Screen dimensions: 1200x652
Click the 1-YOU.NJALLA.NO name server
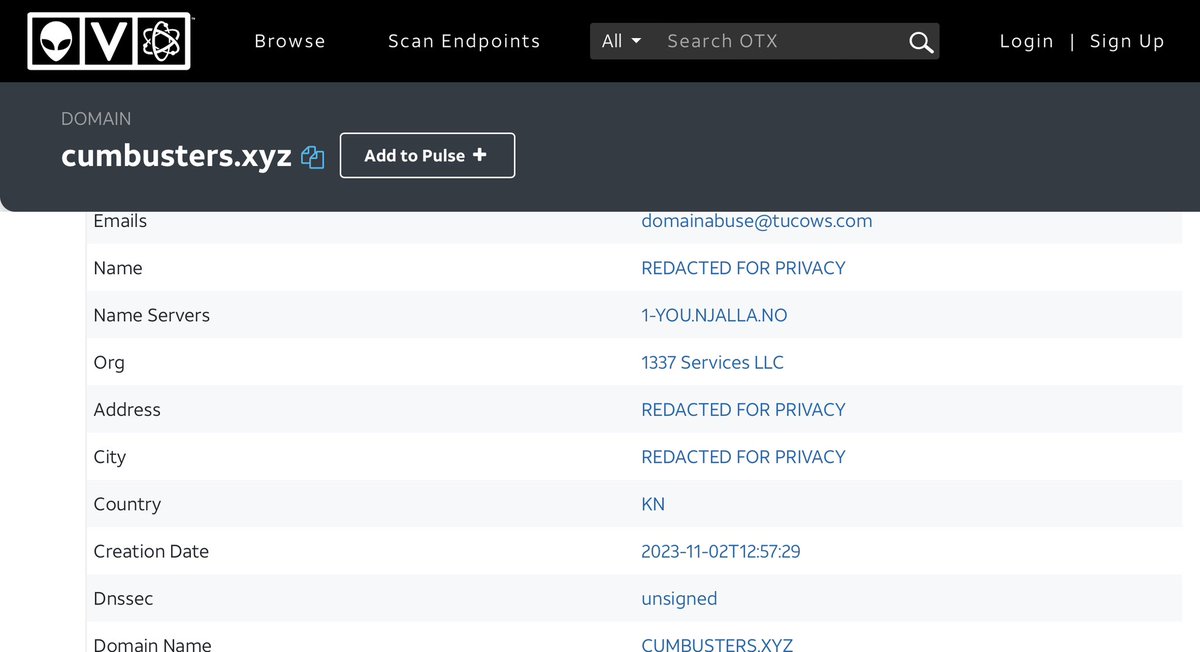coord(714,315)
